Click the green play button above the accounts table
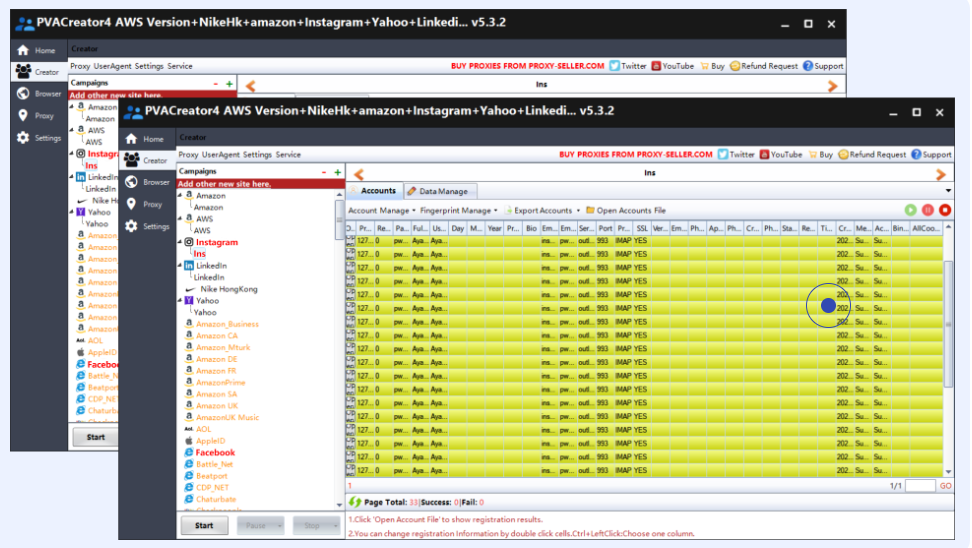 click(x=910, y=210)
